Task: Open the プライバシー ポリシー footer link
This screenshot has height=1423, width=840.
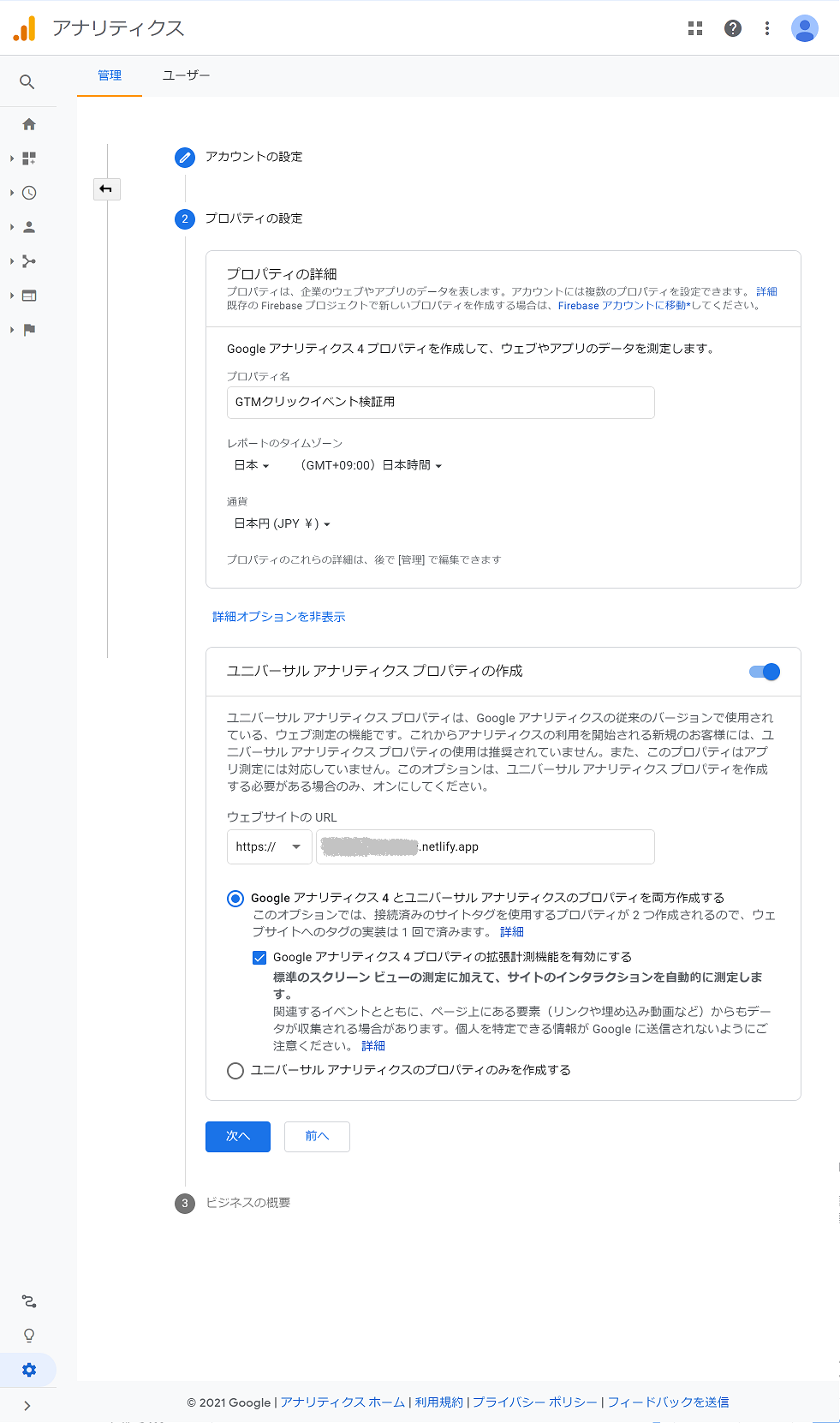Action: click(x=535, y=1402)
